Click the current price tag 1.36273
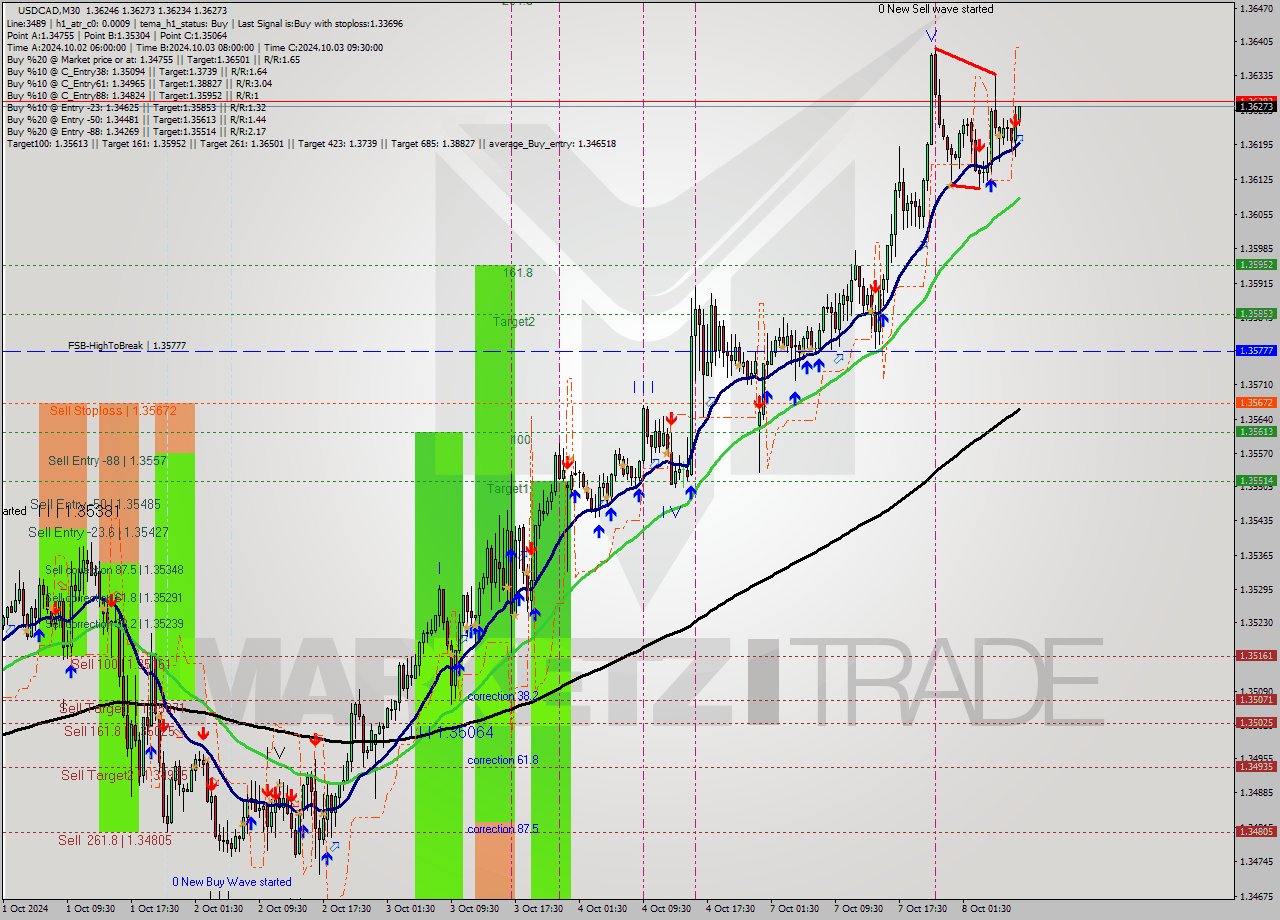The height and width of the screenshot is (920, 1280). (x=1256, y=106)
